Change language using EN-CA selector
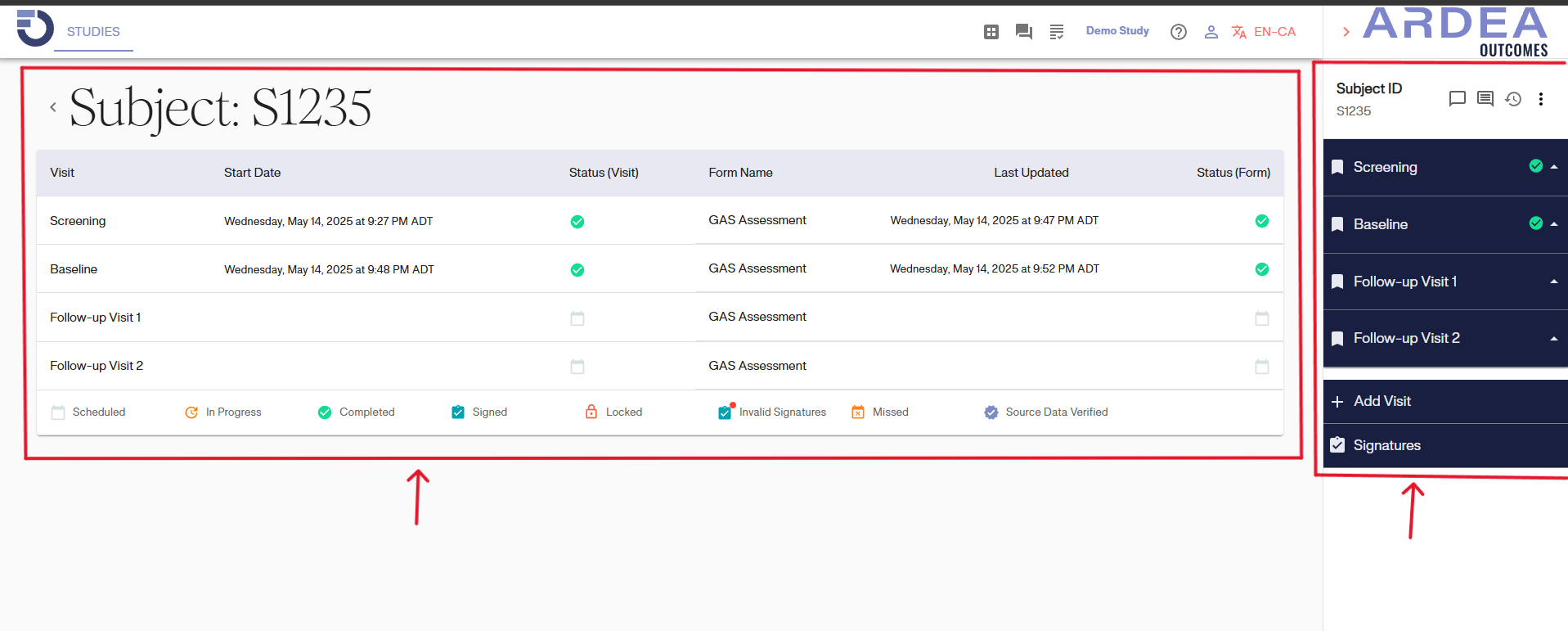Viewport: 1568px width, 631px height. (x=1265, y=32)
